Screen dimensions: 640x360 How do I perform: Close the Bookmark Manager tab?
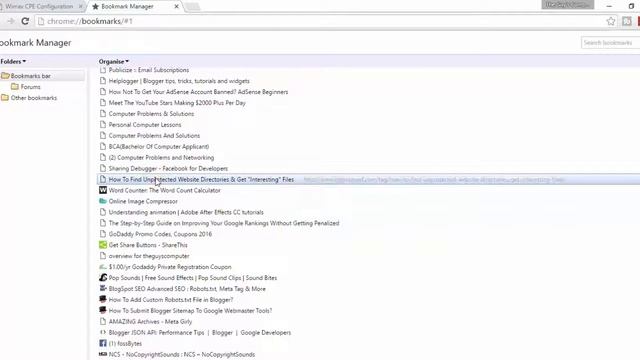click(x=176, y=7)
